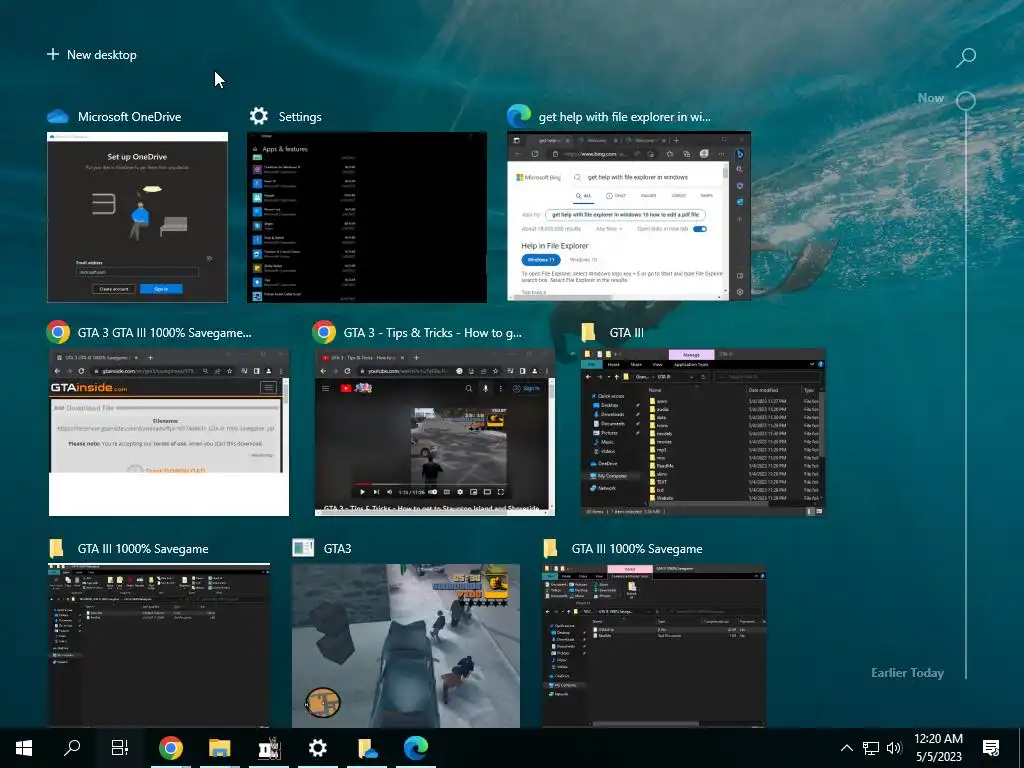This screenshot has width=1024, height=768.
Task: Open Chrome GTA 3 Tips & Tricks window
Action: coord(435,432)
